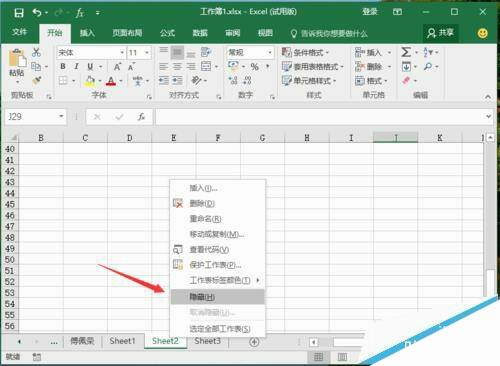The image size is (500, 366).
Task: Click the Cut scissors icon
Action: [36, 52]
